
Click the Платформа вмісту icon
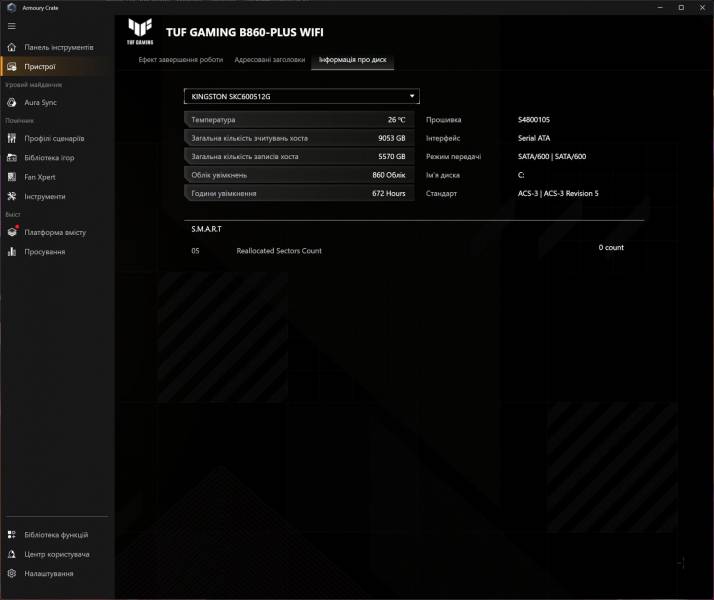[12, 232]
